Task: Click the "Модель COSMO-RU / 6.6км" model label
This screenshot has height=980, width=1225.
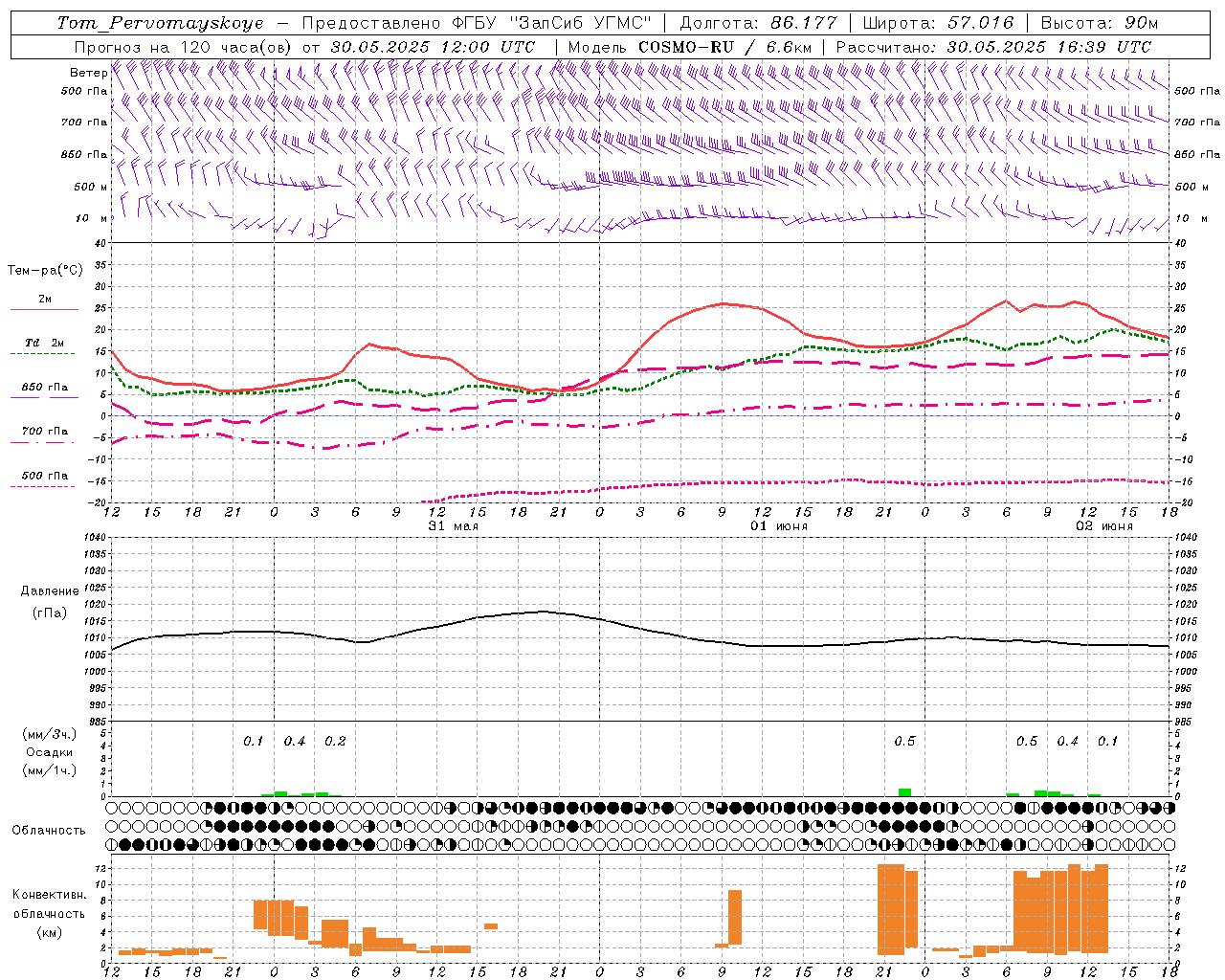Action: [x=690, y=47]
